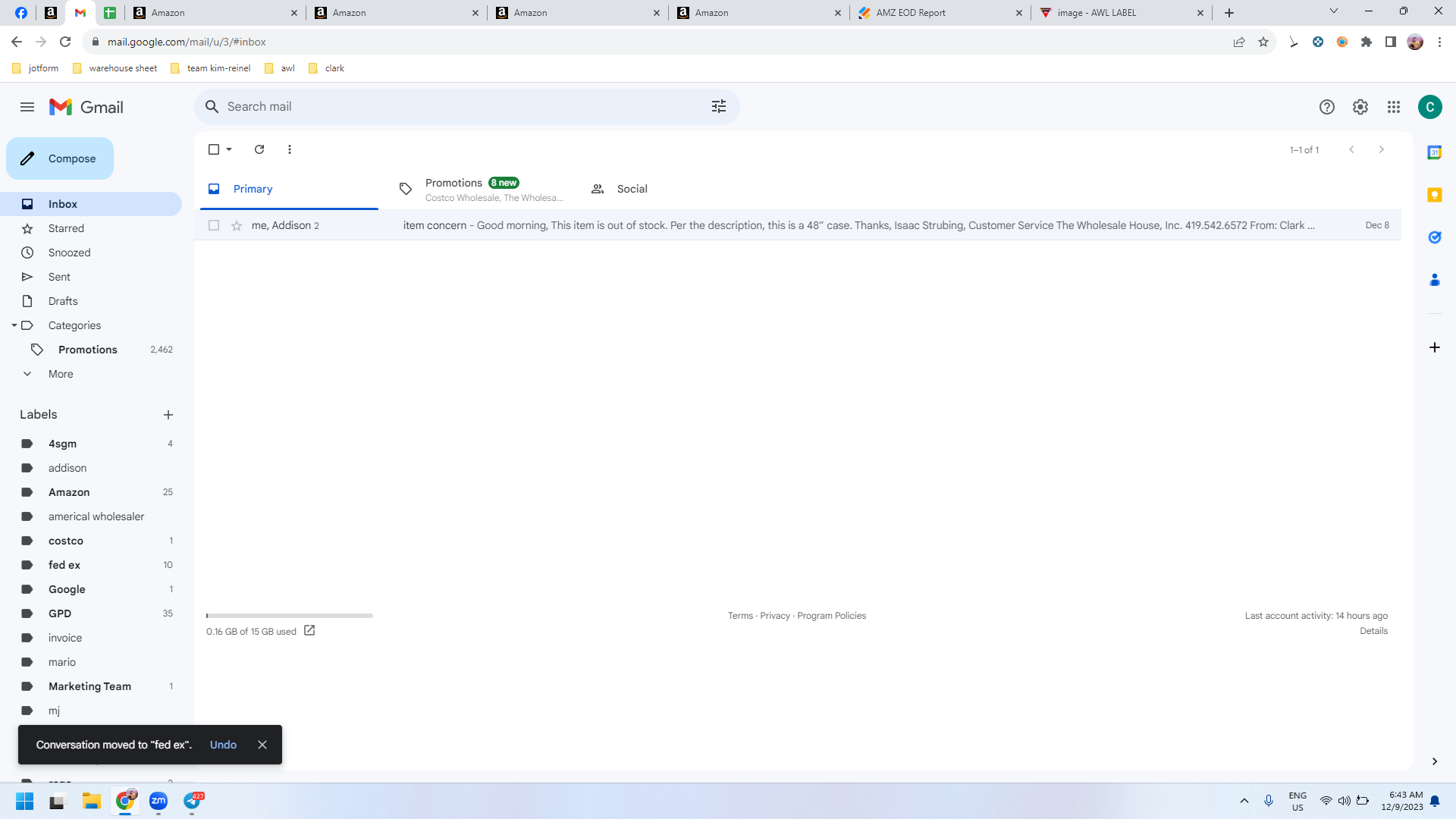The image size is (1456, 819).
Task: Open the Inbox folder
Action: point(91,204)
